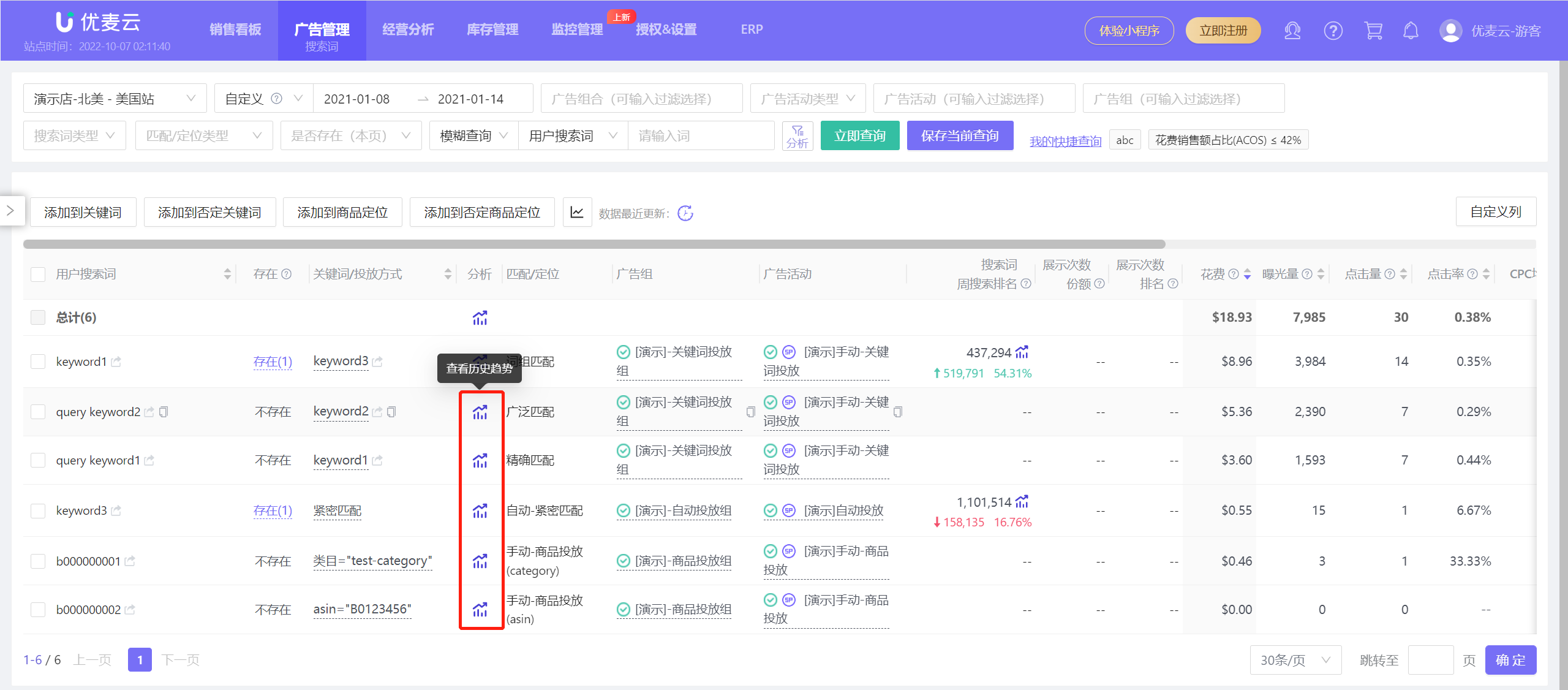Sort by the 花费 column

click(x=1247, y=274)
